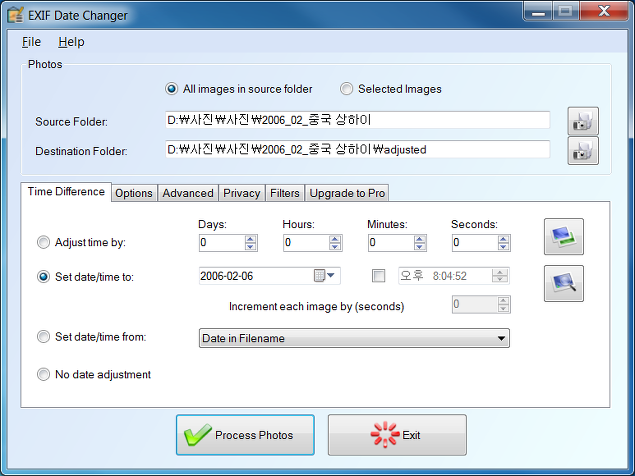
Task: Open the Upgrade to Pro tab
Action: 347,193
